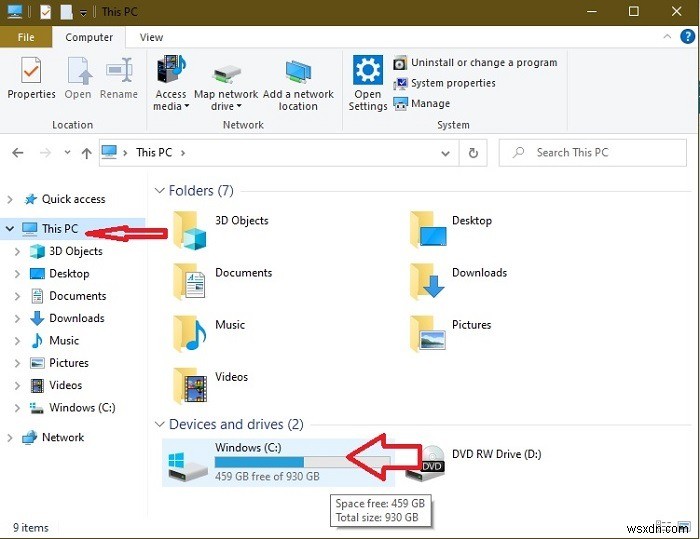Open System properties
Screen dimensions: 700x539
pos(444,83)
